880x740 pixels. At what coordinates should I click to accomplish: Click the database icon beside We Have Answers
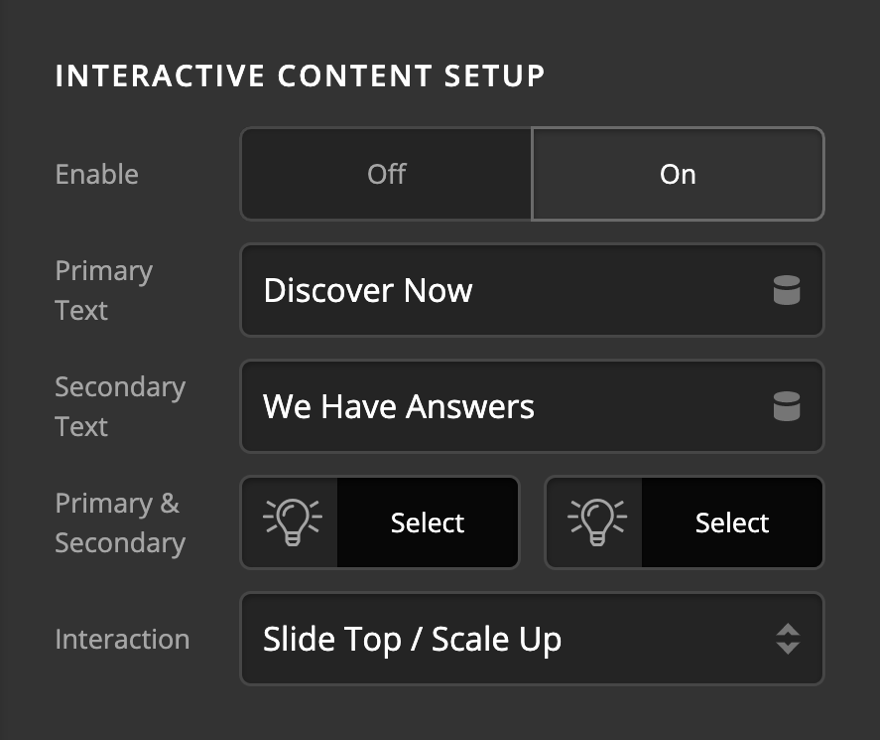(x=789, y=407)
